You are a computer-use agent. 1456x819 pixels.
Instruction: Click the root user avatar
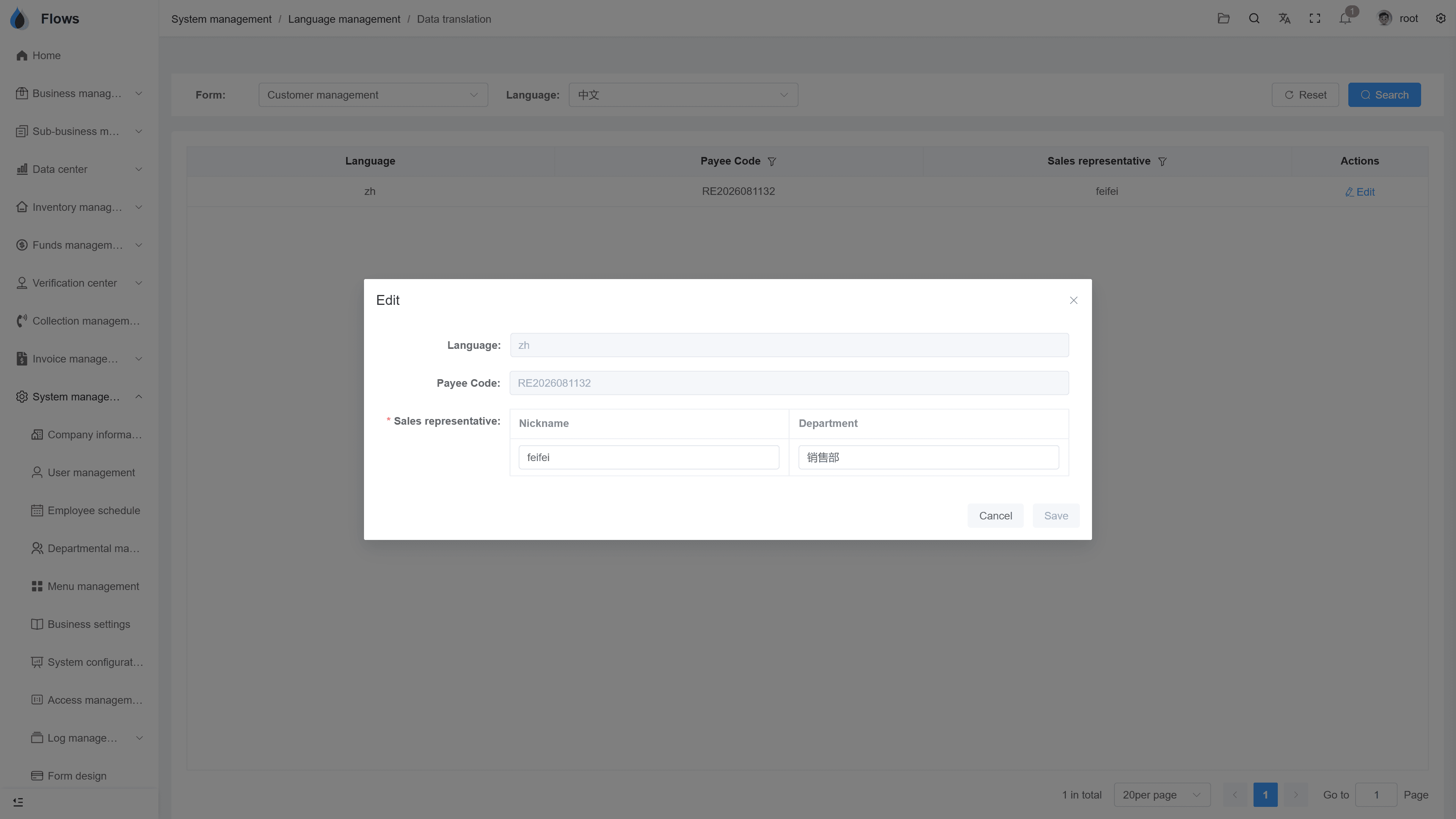(x=1384, y=19)
